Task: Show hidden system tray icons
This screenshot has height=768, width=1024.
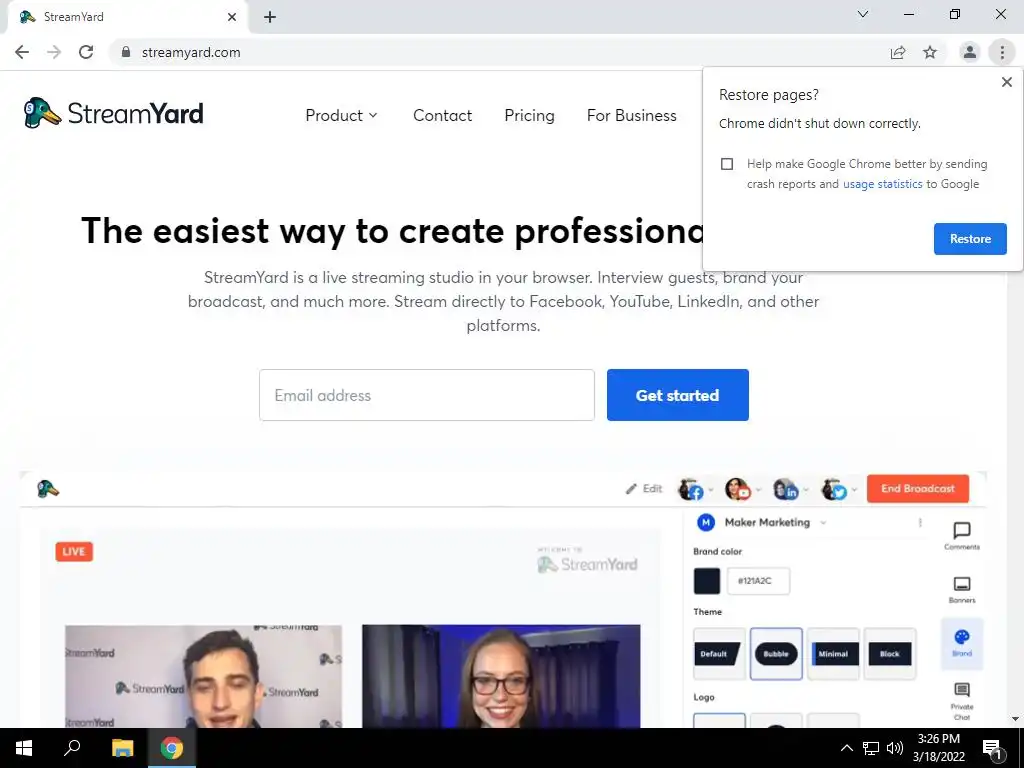Action: (x=846, y=748)
